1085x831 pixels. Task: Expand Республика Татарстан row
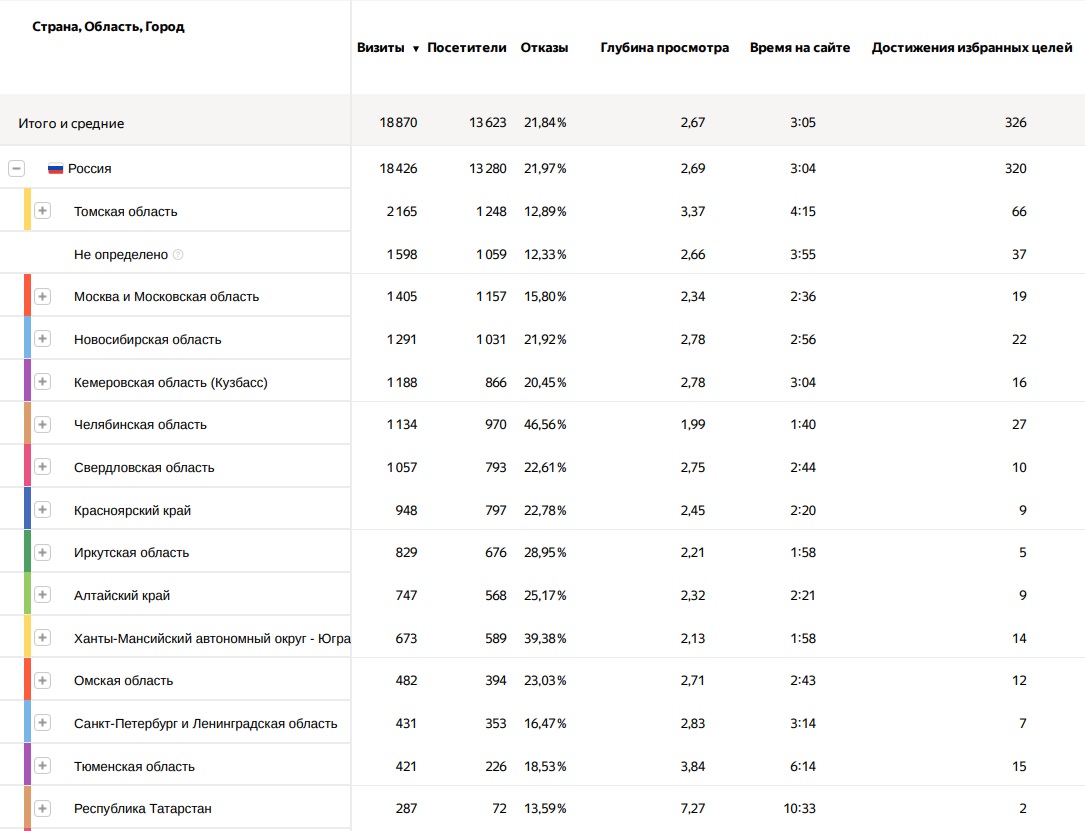coord(42,808)
